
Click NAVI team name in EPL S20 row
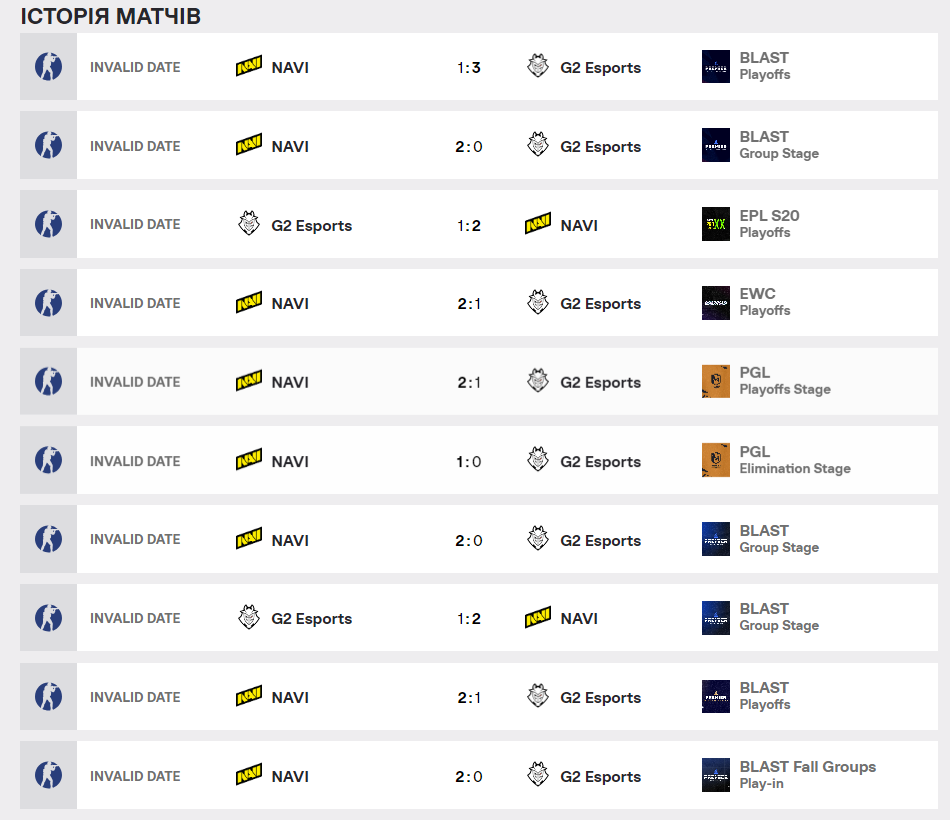(579, 225)
